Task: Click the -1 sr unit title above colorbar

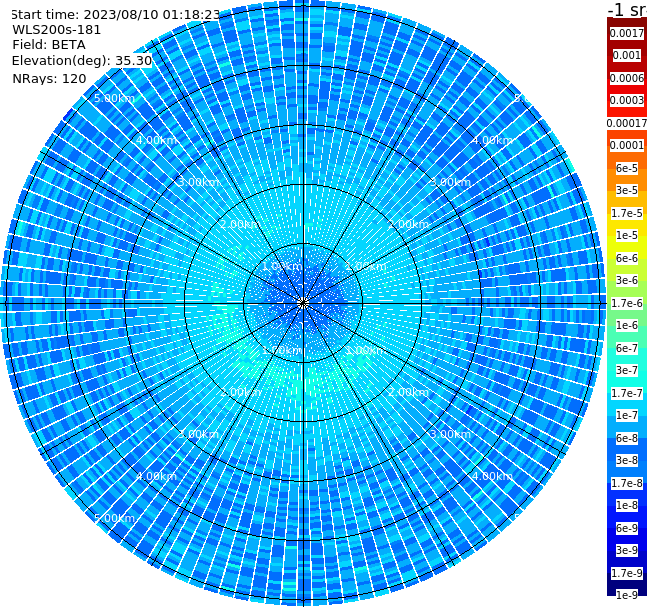Action: [x=627, y=9]
